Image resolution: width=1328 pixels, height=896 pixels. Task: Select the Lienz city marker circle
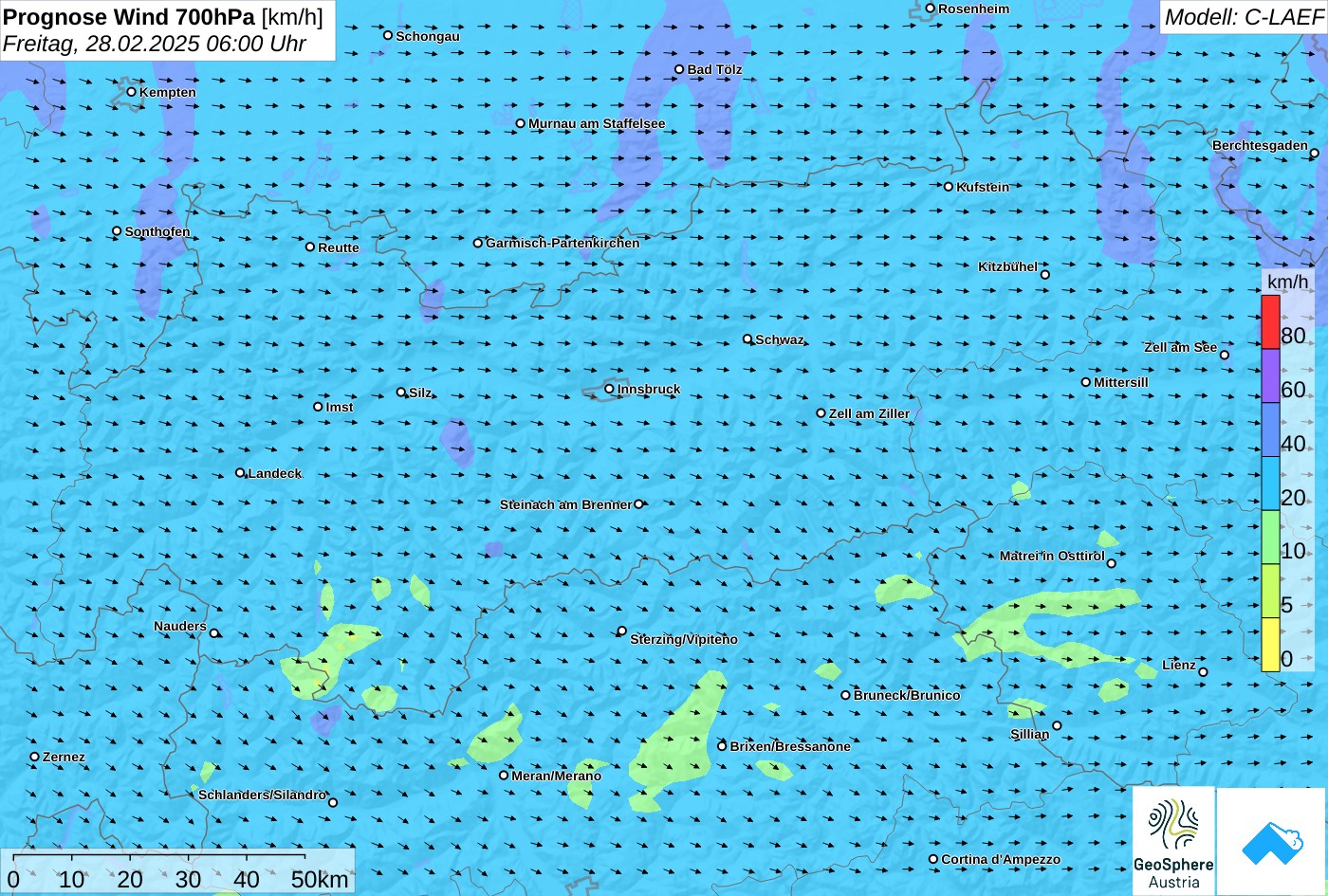[x=1203, y=672]
